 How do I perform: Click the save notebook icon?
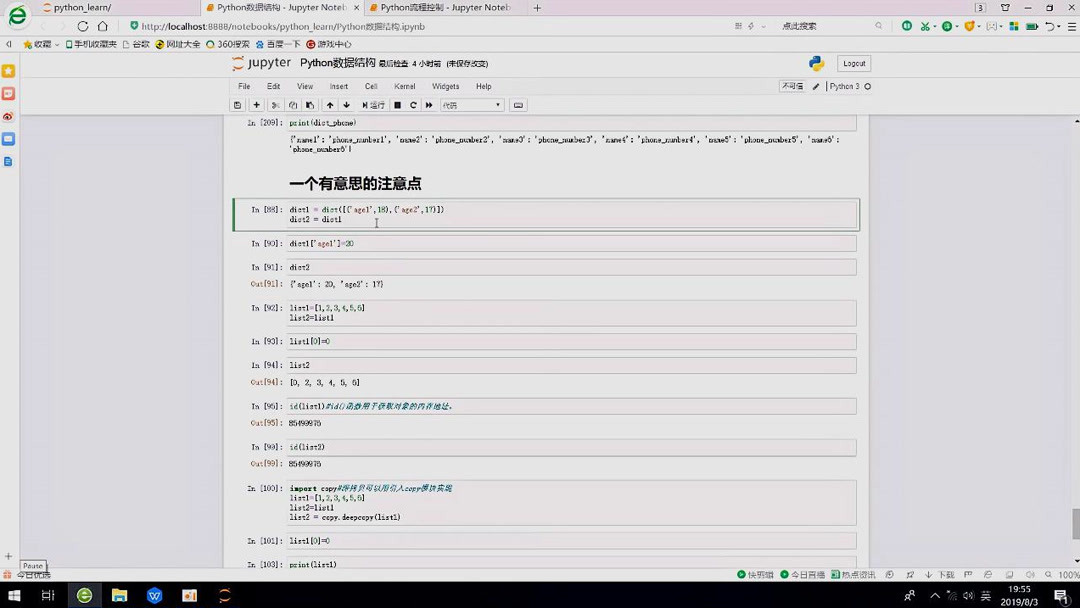point(237,105)
